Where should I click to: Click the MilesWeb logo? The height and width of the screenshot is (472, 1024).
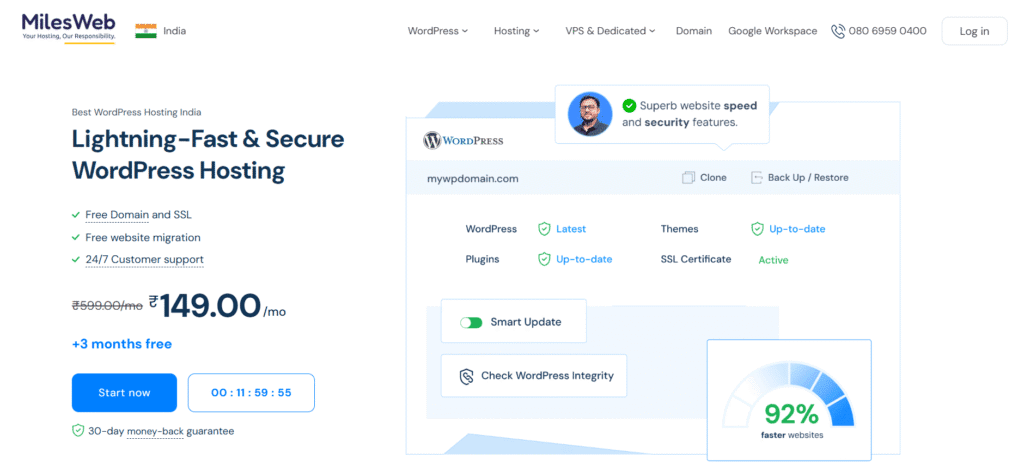[68, 28]
